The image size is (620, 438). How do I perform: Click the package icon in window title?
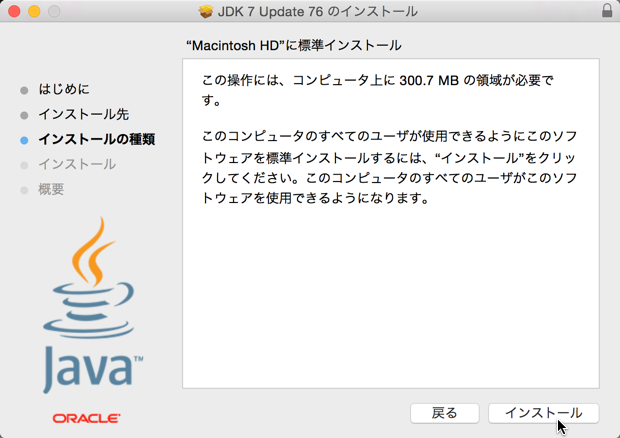coord(206,11)
